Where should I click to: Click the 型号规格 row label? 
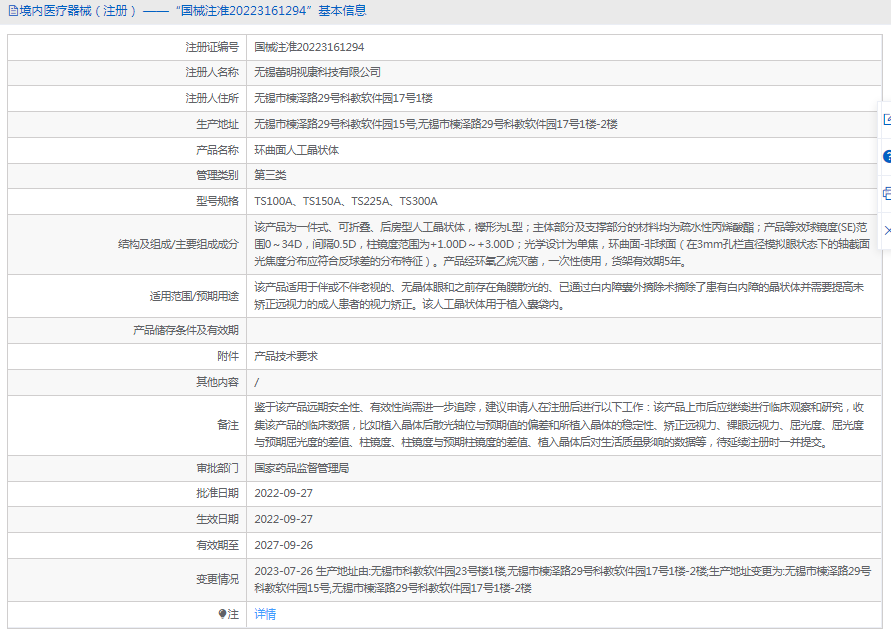[x=218, y=201]
